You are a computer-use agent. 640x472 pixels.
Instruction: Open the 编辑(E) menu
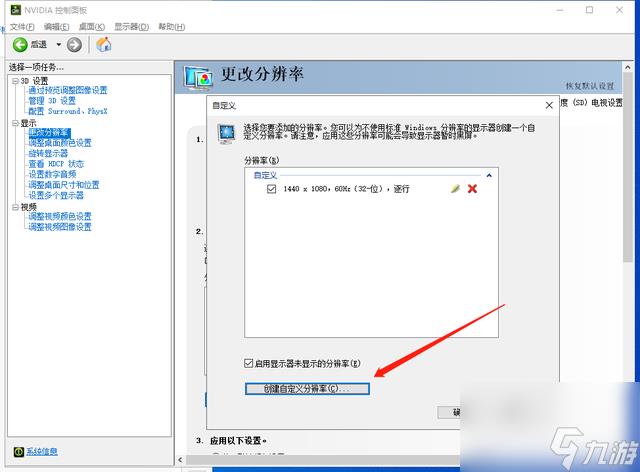(56, 27)
